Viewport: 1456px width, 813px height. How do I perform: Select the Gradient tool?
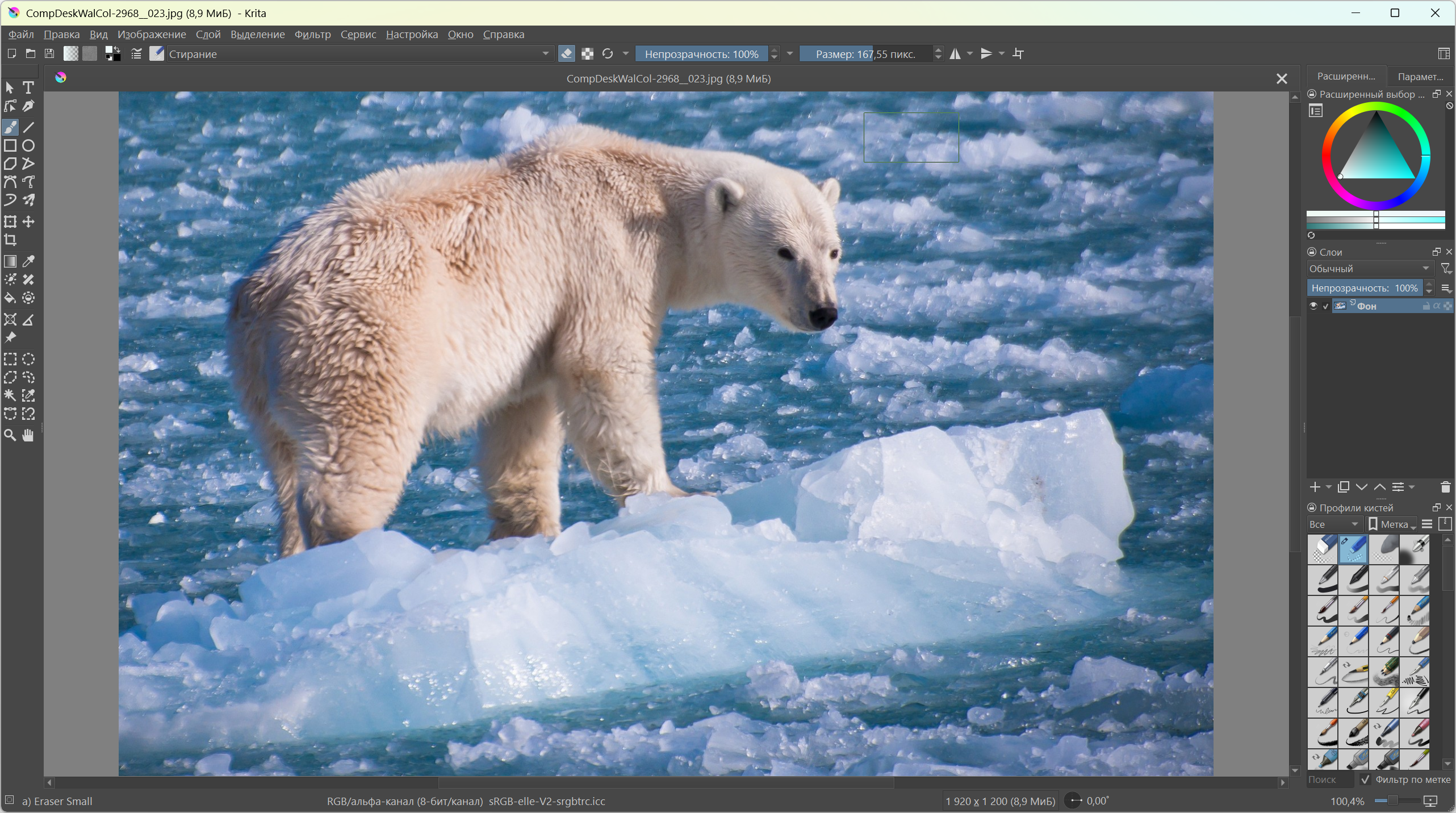click(10, 261)
